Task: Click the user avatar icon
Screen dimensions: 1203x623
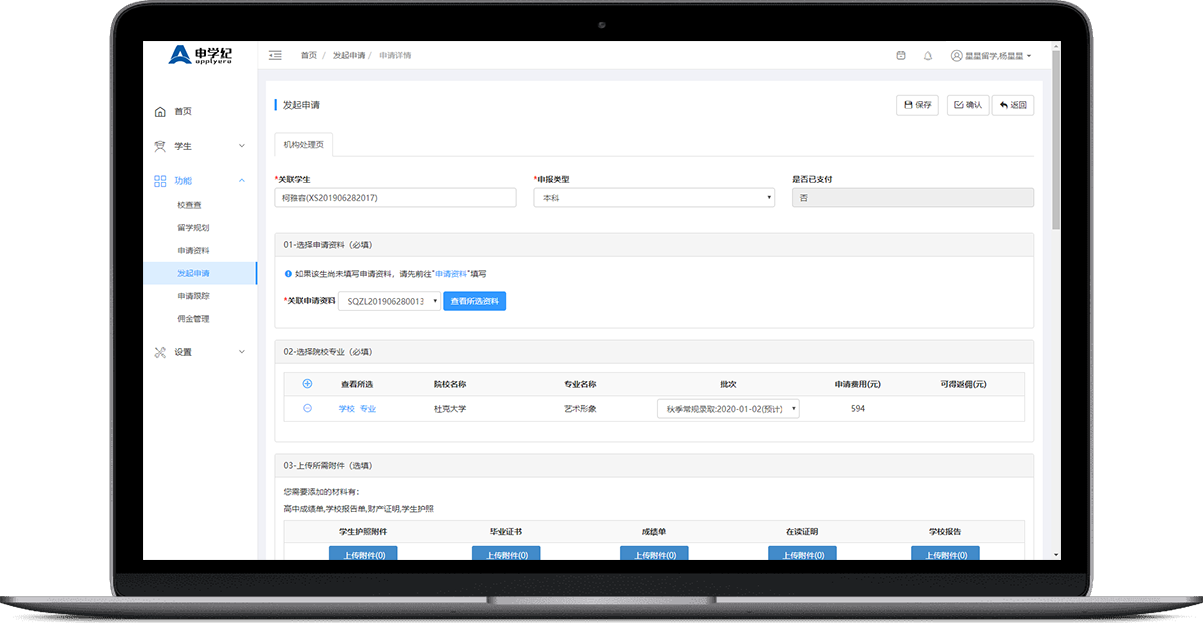Action: (x=956, y=55)
